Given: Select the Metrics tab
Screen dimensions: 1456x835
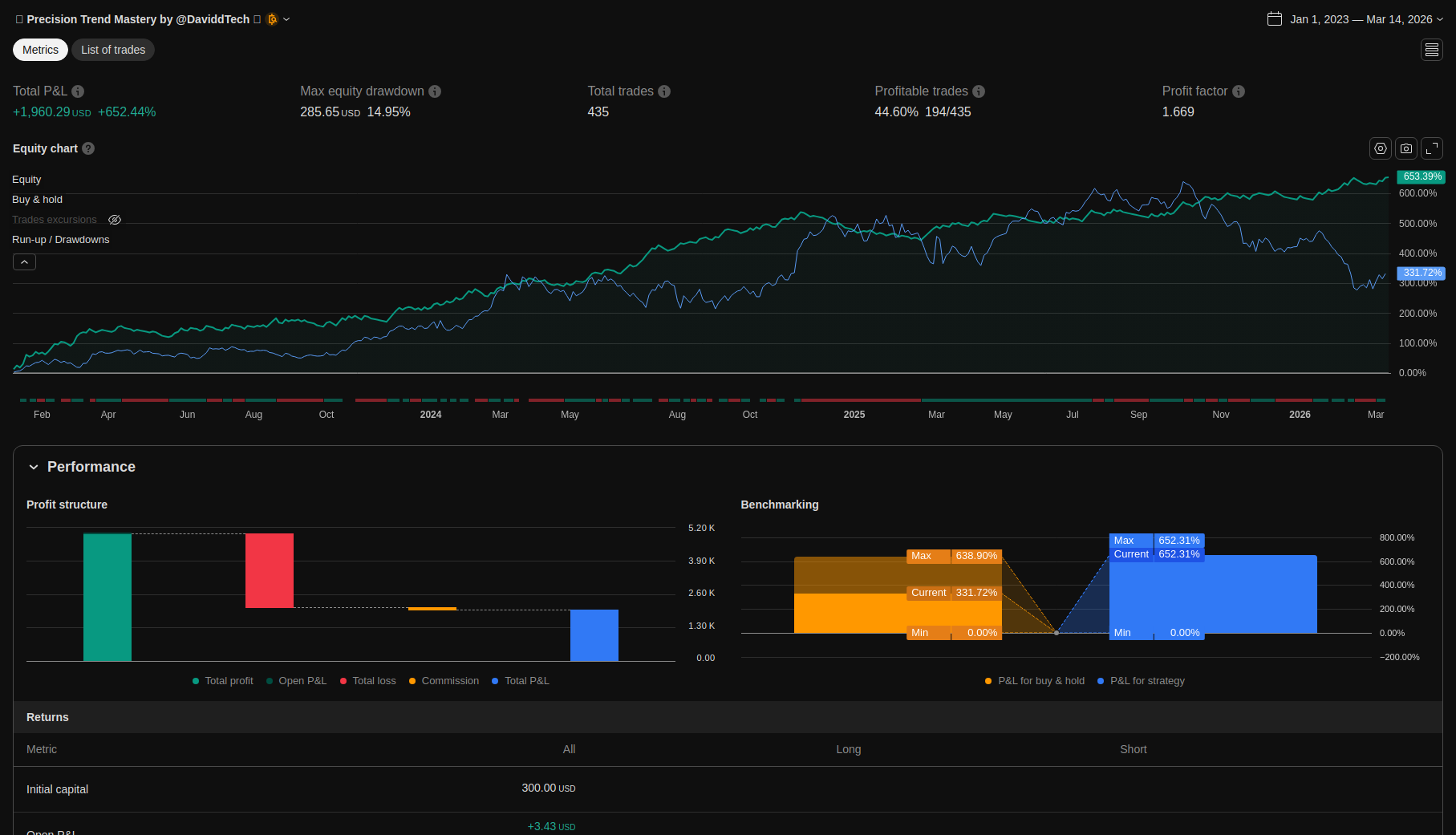Looking at the screenshot, I should click(40, 50).
